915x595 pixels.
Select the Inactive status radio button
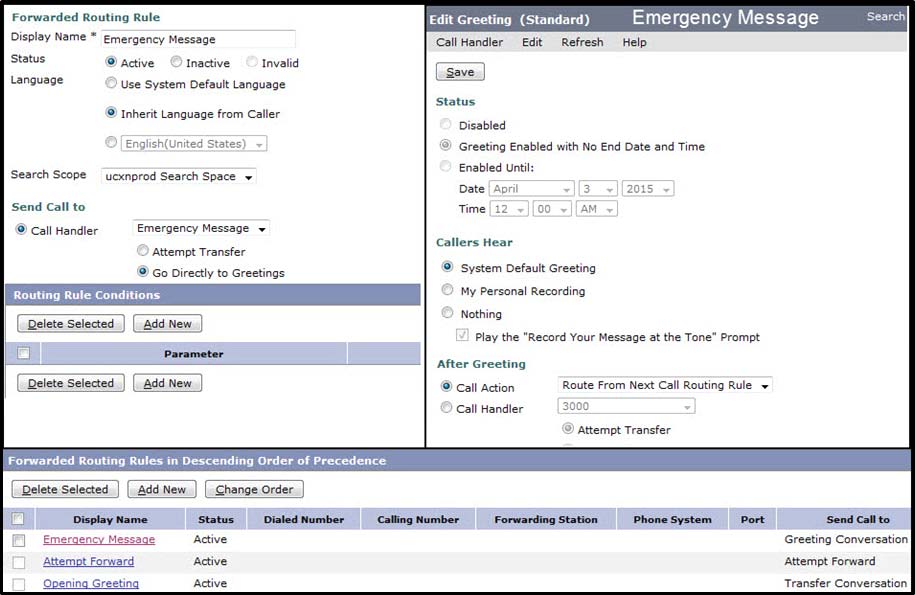pos(176,61)
